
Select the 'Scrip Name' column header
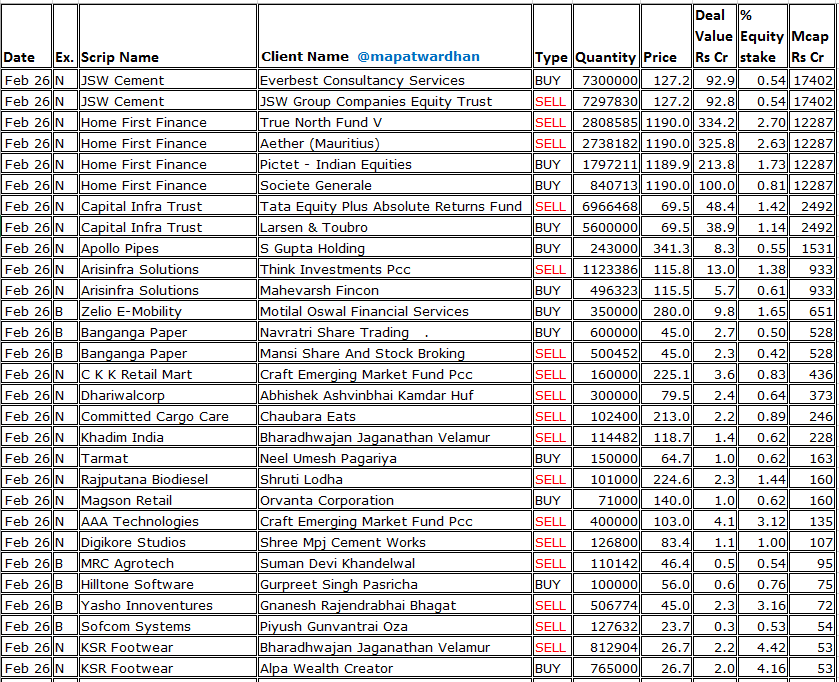pyautogui.click(x=167, y=36)
